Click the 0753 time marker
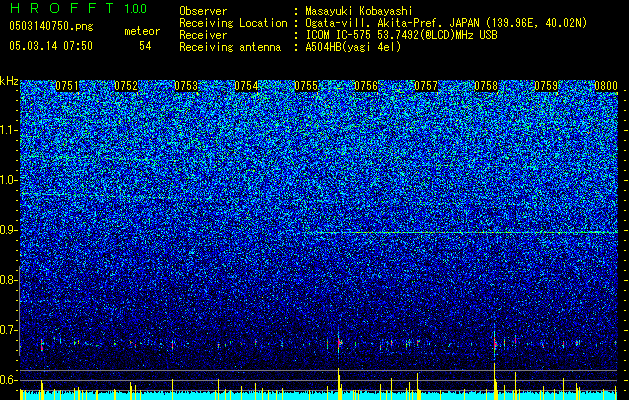 pos(186,86)
